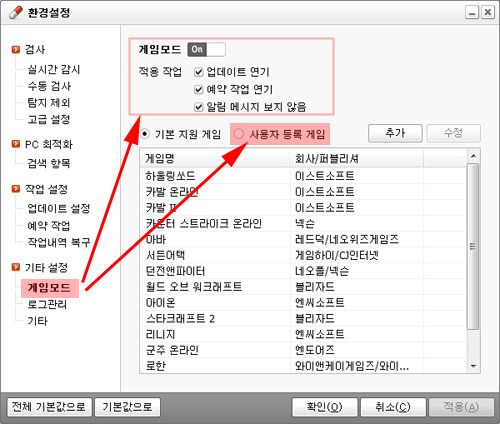Image resolution: width=500 pixels, height=424 pixels.
Task: Close the 환경설정 window
Action: point(488,13)
